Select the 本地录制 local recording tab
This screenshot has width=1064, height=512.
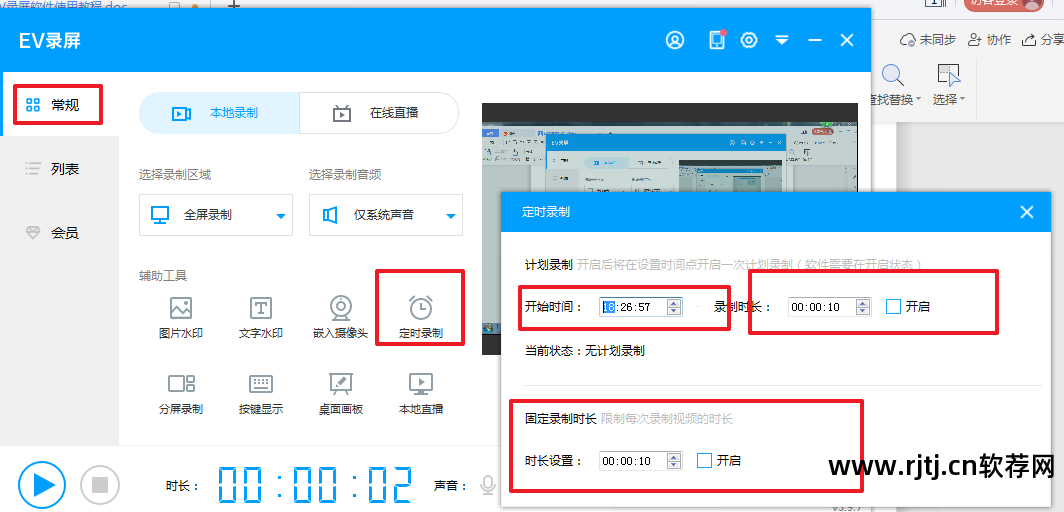(x=218, y=113)
